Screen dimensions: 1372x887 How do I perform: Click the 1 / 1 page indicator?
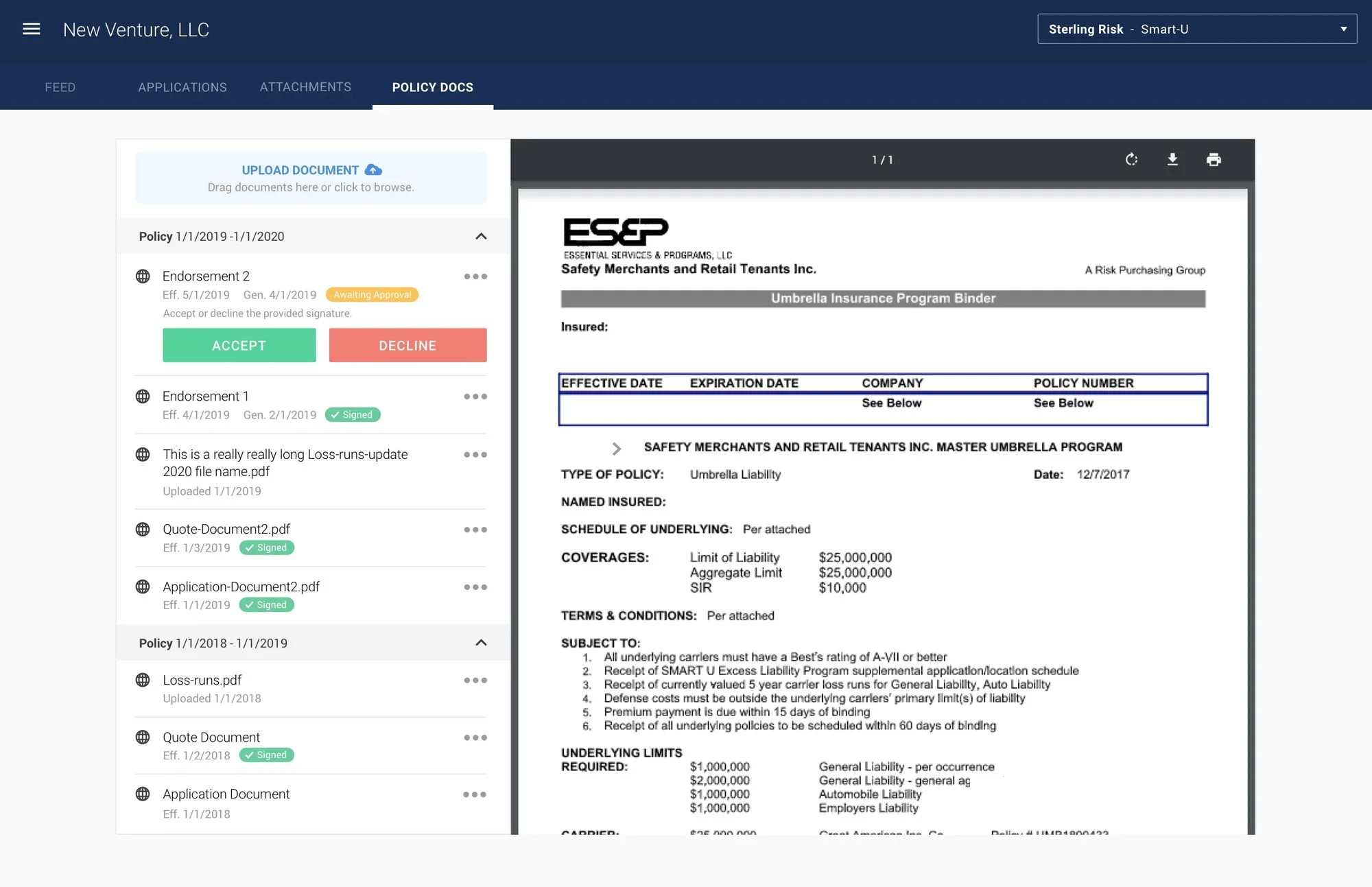coord(882,160)
